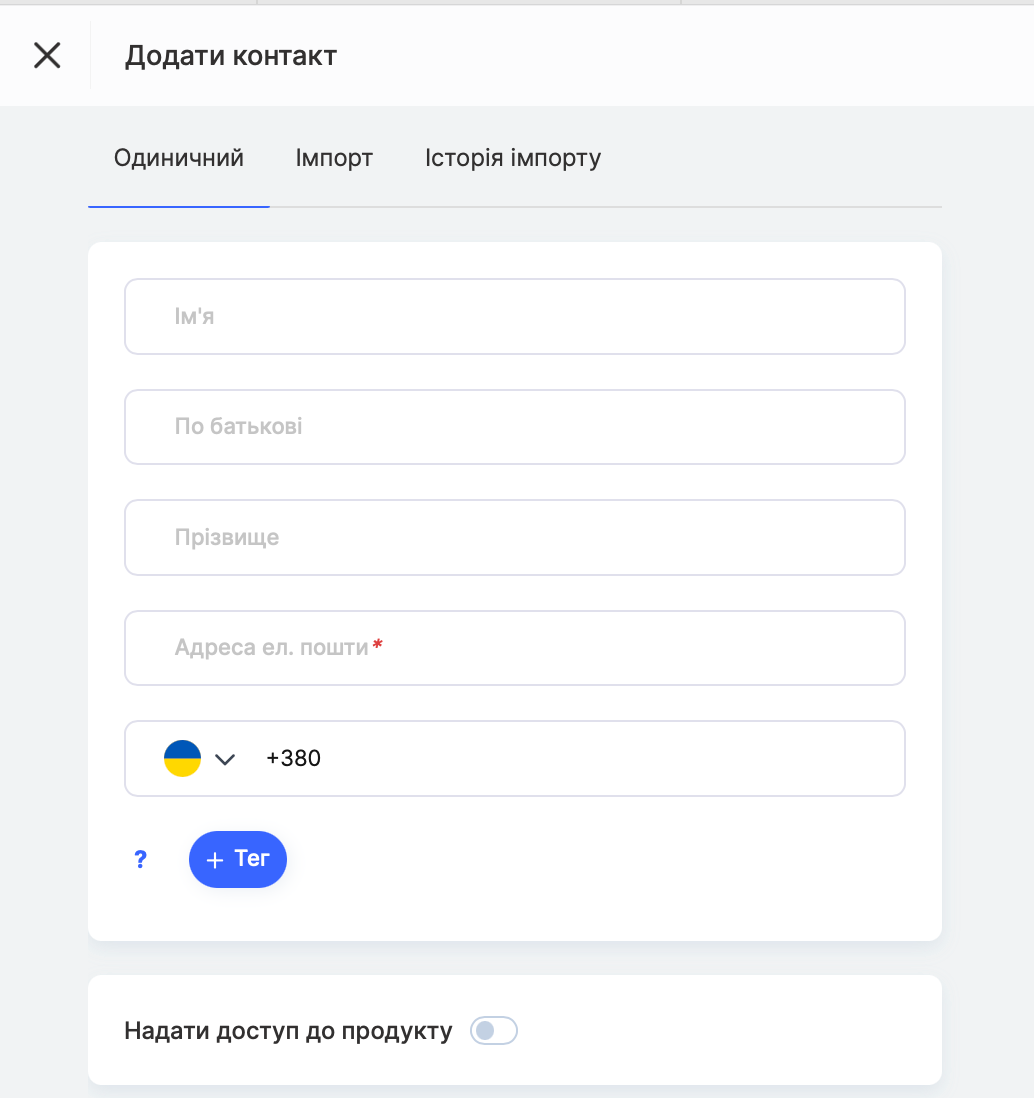
Task: Click empty area right of +380 prefix
Action: click(x=609, y=758)
